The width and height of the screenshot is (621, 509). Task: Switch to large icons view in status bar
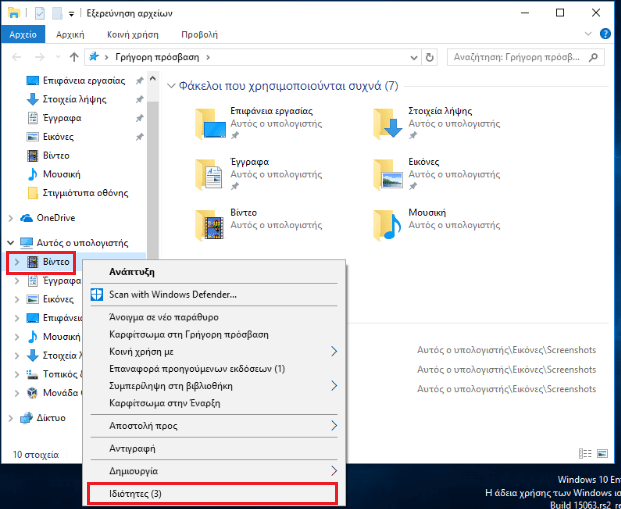pos(602,454)
